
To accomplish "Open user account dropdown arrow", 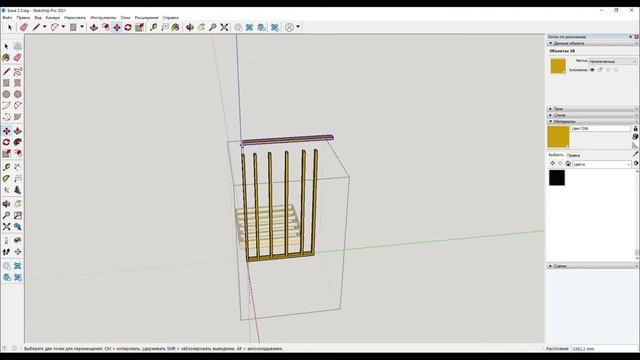I will click(298, 27).
